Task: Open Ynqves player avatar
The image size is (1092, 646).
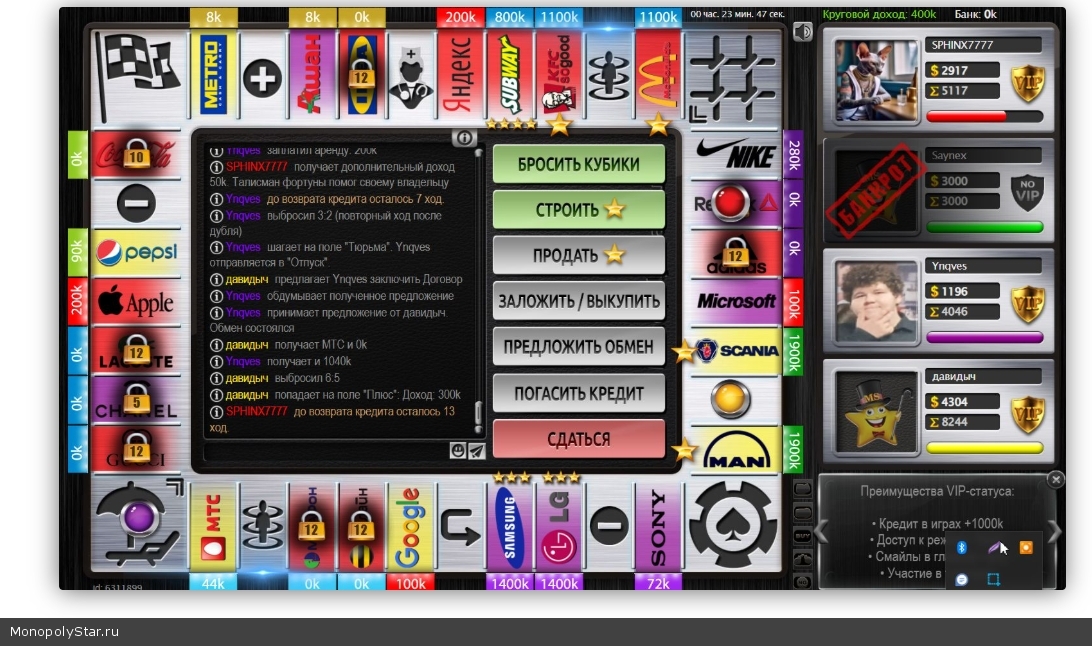Action: pyautogui.click(x=876, y=301)
